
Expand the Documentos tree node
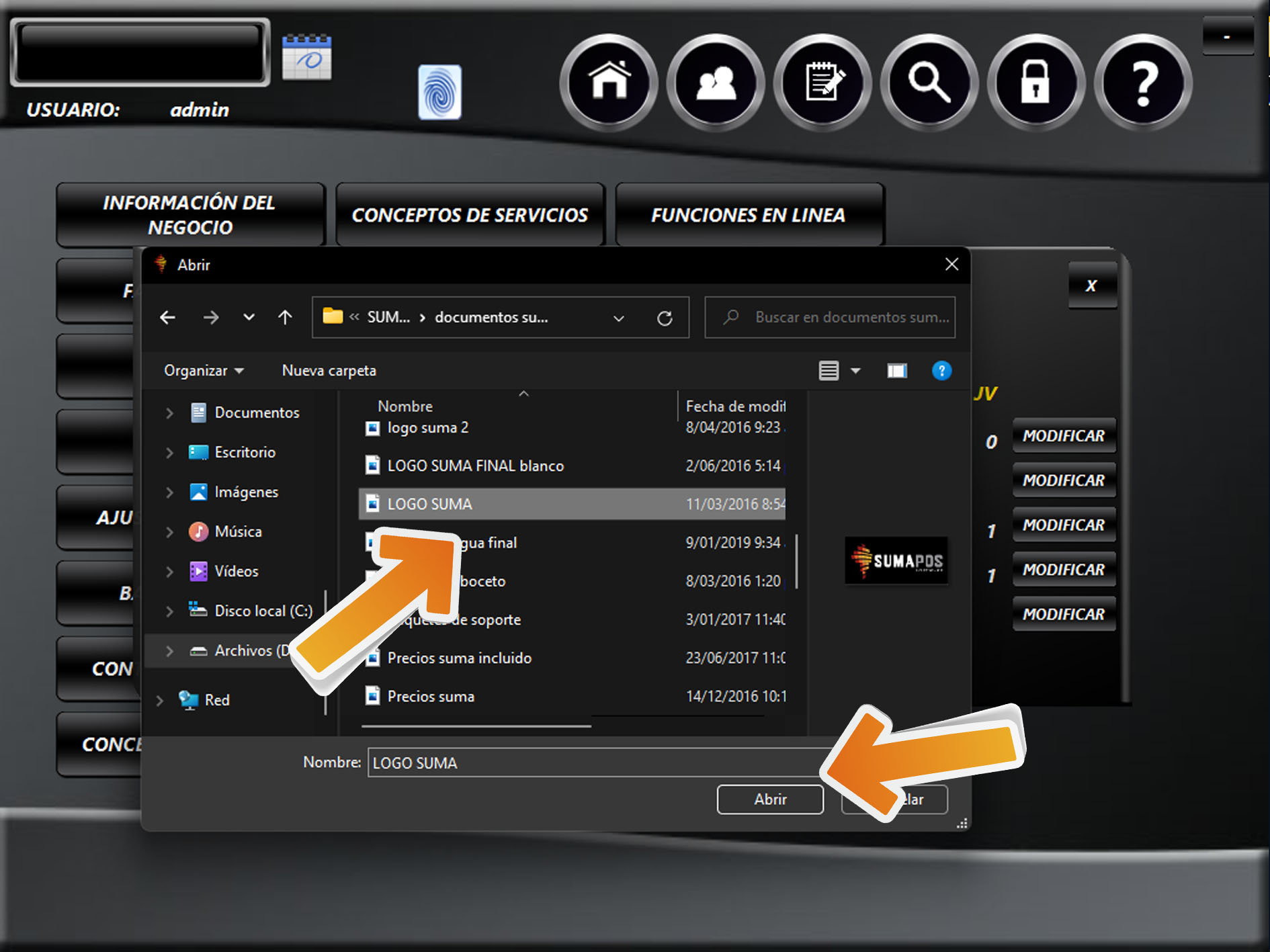169,413
